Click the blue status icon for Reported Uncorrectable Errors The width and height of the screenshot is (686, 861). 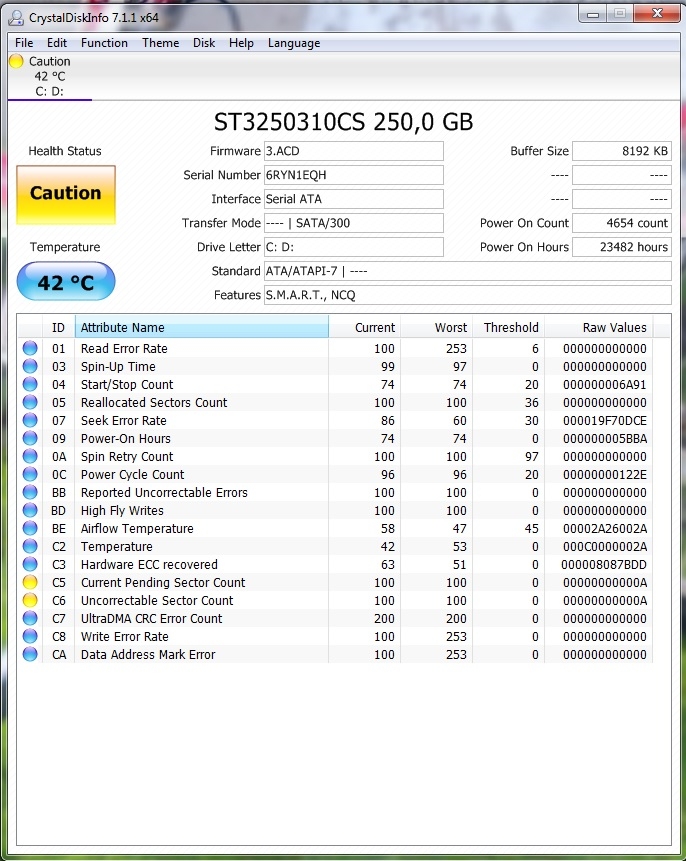pyautogui.click(x=30, y=492)
